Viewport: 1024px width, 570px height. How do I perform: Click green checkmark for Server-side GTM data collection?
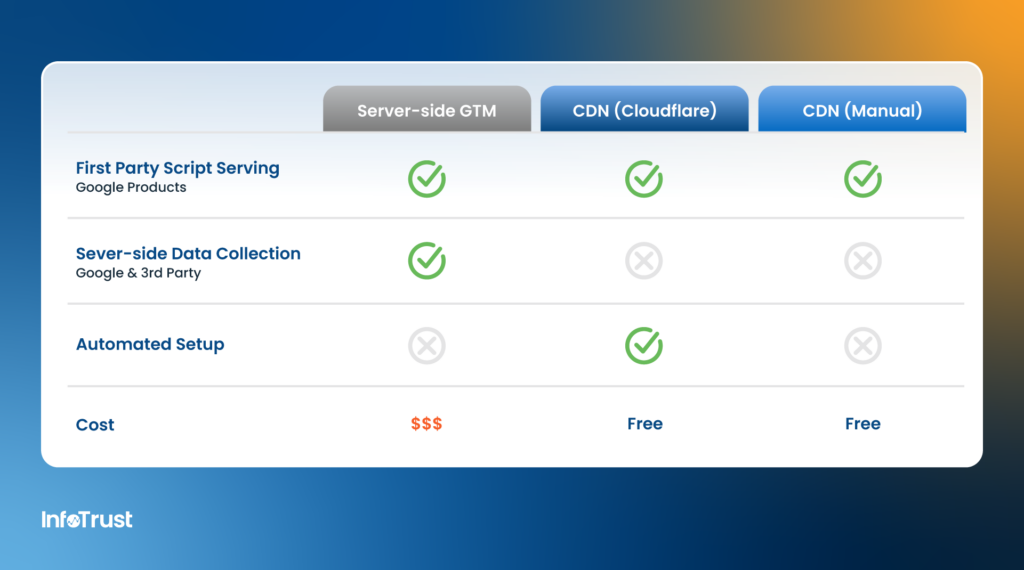point(427,261)
